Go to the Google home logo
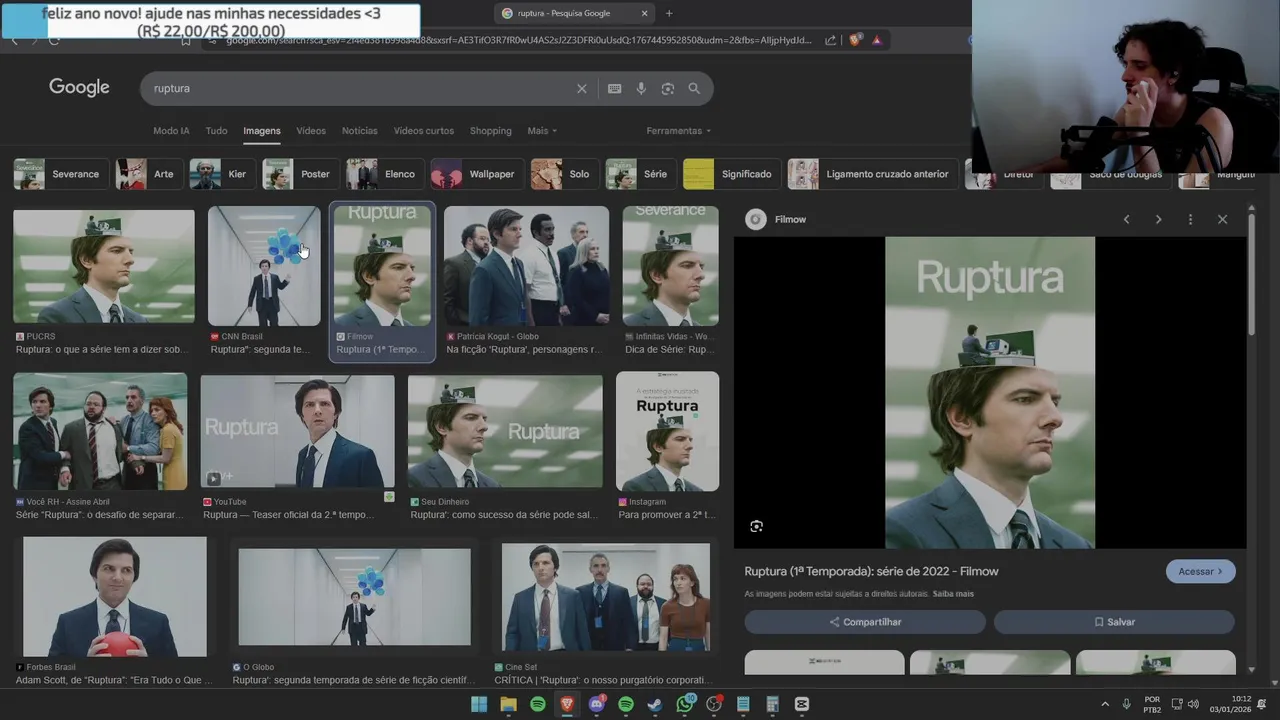 pyautogui.click(x=79, y=87)
